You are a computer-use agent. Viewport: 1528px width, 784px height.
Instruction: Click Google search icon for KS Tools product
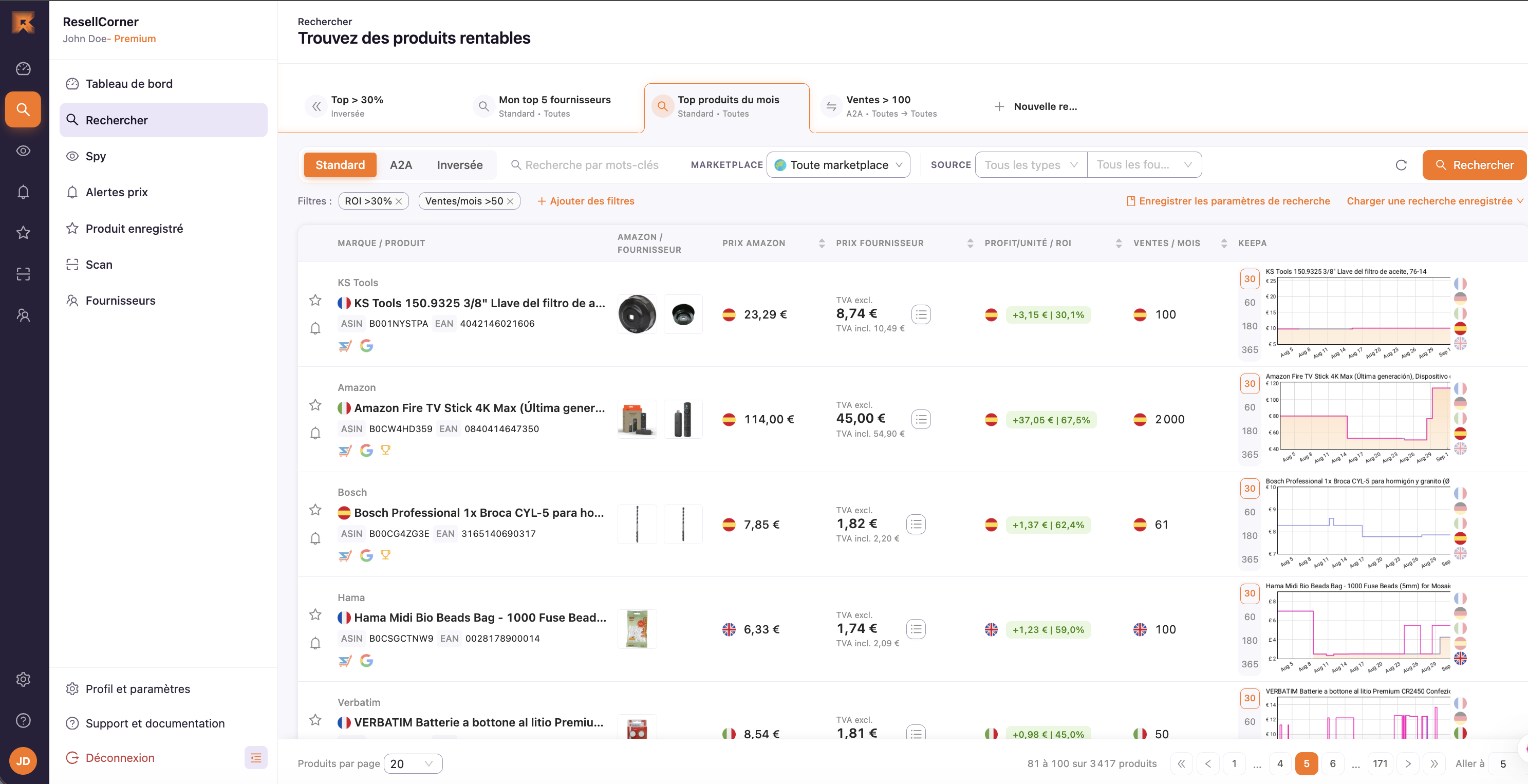366,346
